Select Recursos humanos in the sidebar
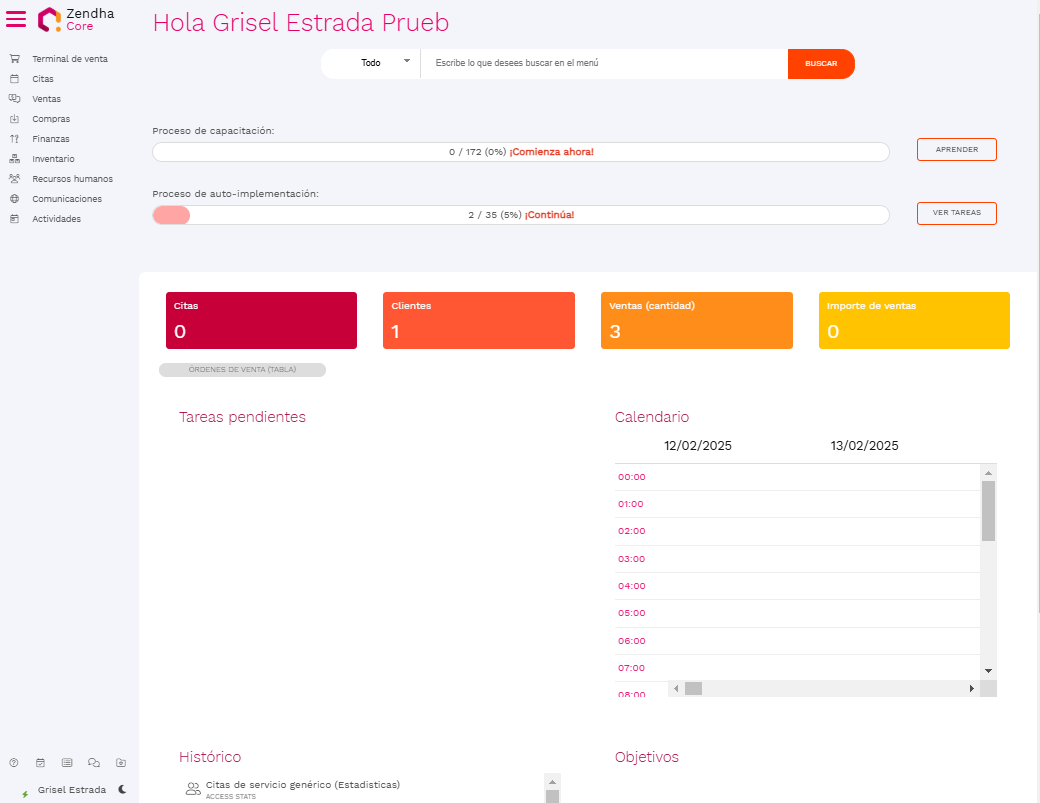Screen dimensions: 1040x803 coord(72,179)
